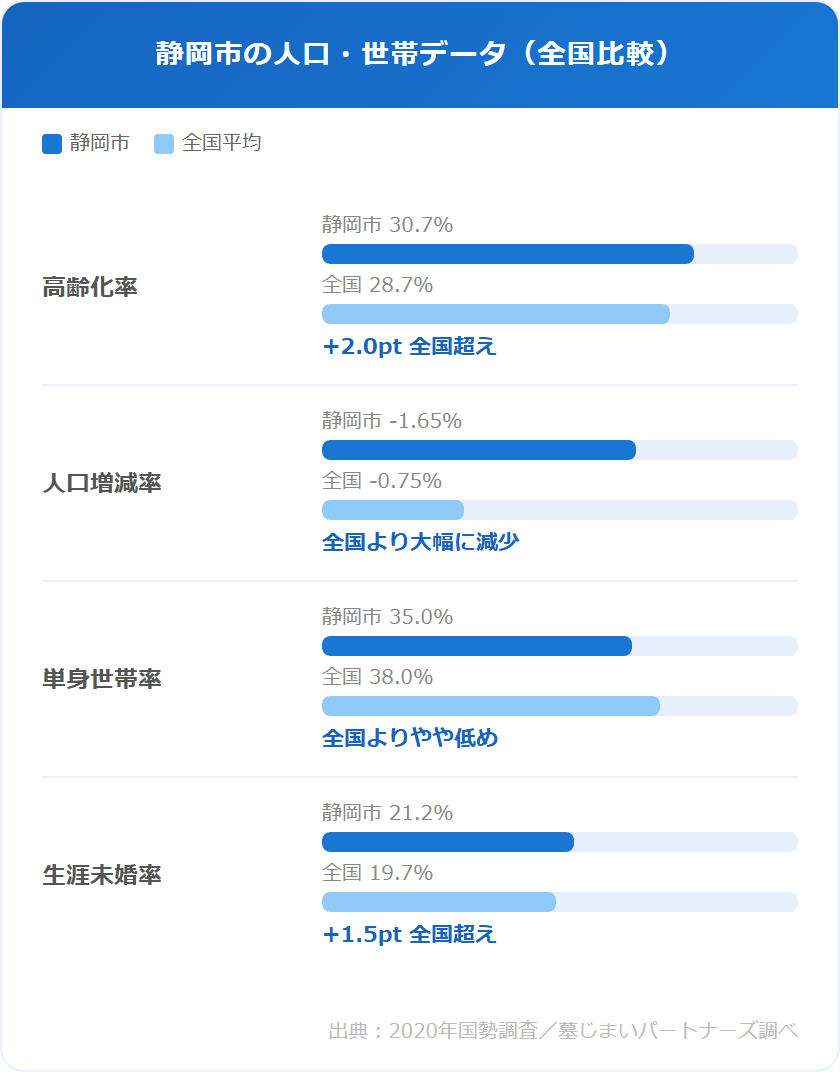Click the 静岡市 dark blue legend swatch
This screenshot has width=840, height=1072.
tap(52, 144)
